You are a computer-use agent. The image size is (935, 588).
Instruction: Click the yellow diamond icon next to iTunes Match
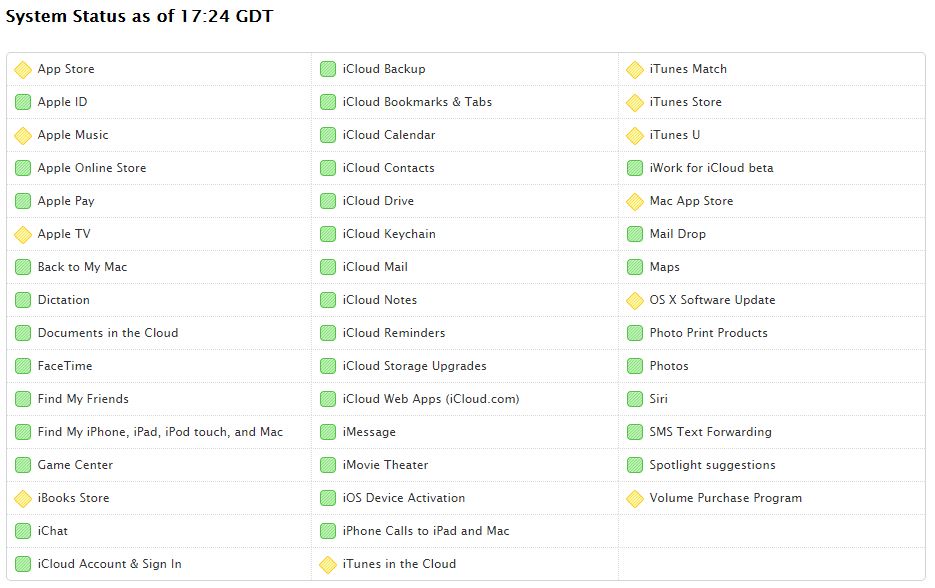click(635, 70)
